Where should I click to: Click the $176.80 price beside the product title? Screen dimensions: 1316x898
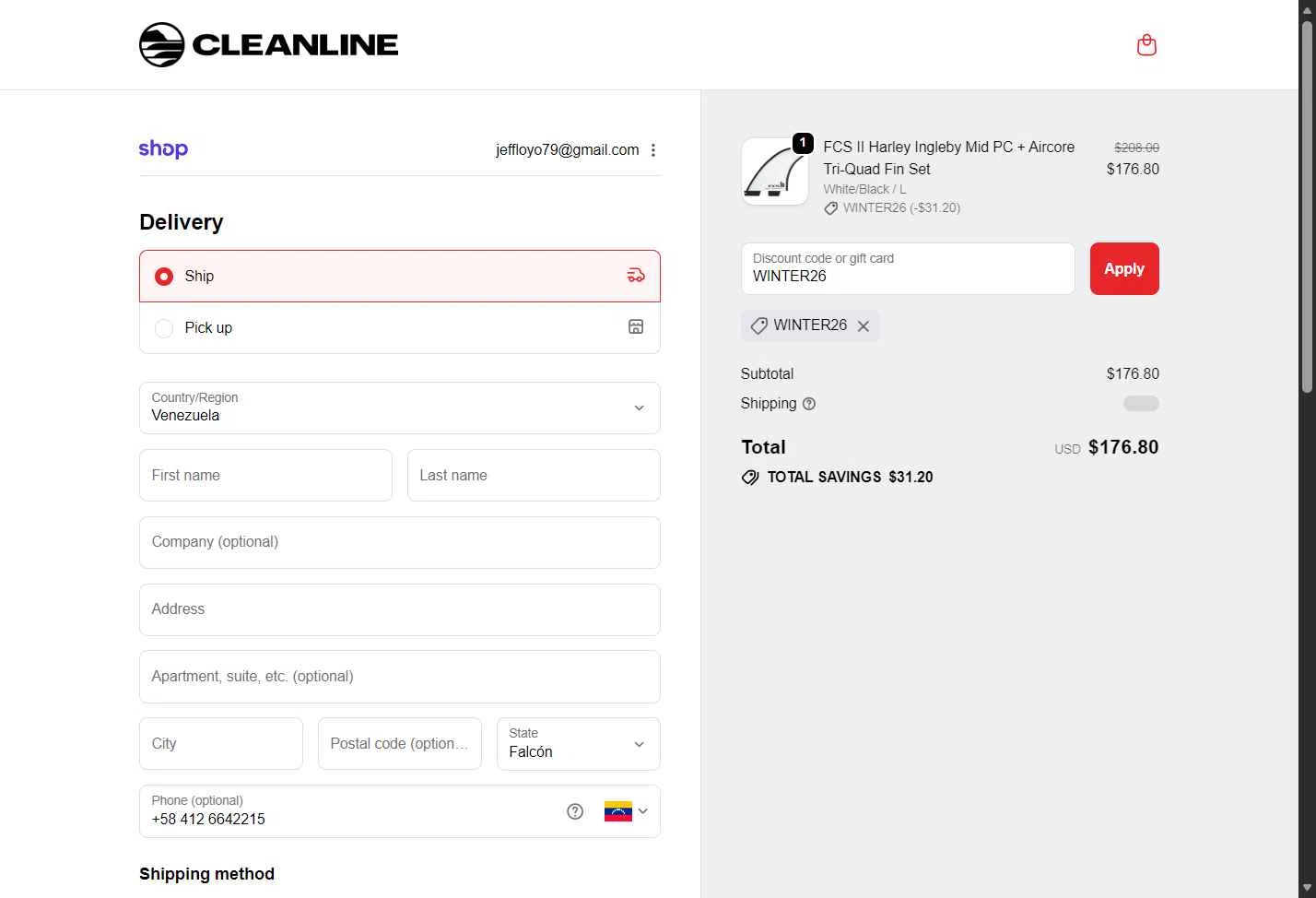point(1133,170)
